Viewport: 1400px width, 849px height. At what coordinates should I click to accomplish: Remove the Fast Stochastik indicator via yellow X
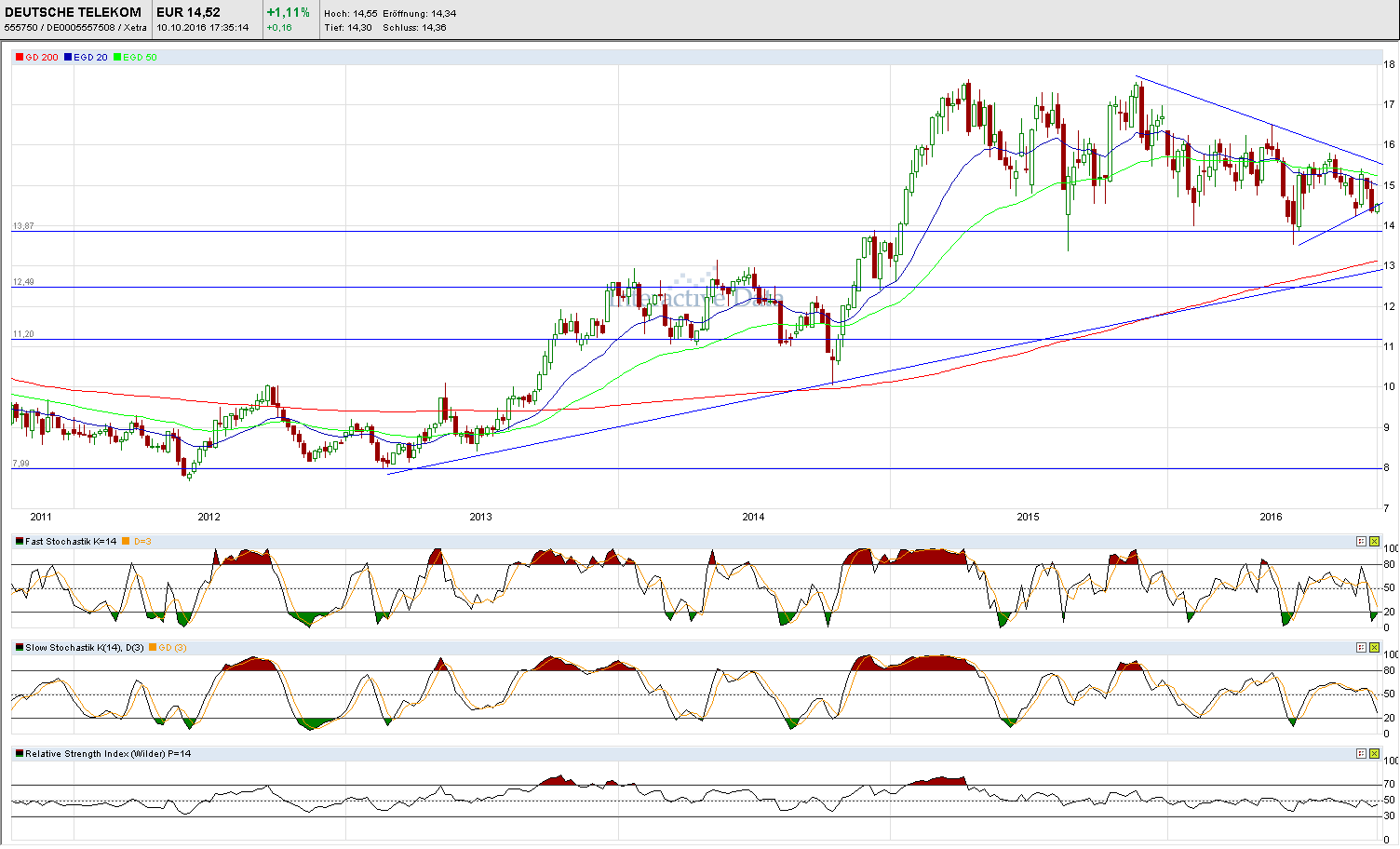pos(1373,540)
